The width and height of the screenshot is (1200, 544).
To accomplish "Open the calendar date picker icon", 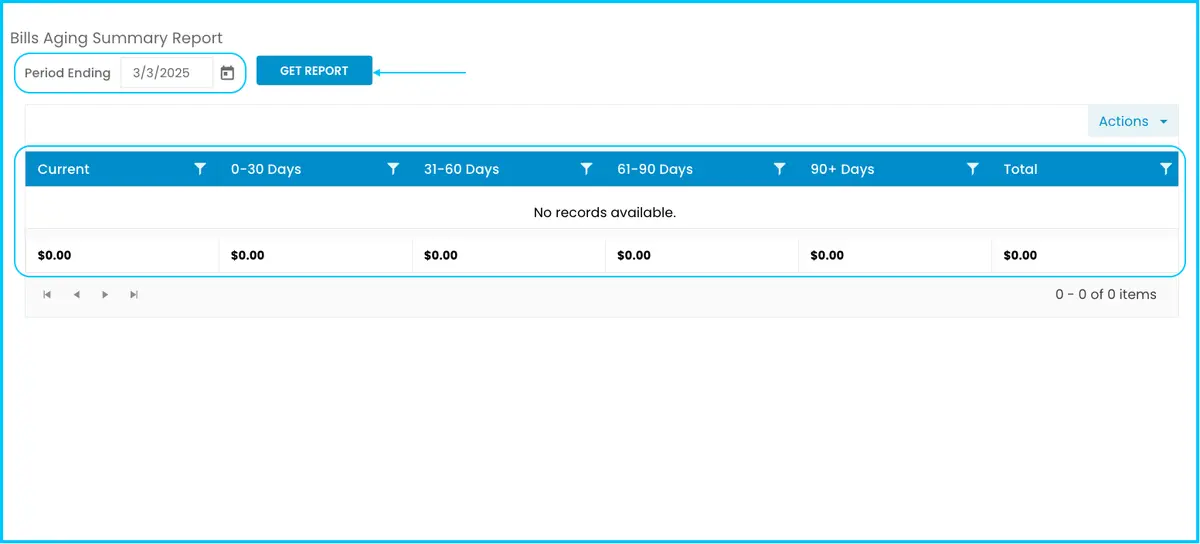I will click(227, 73).
